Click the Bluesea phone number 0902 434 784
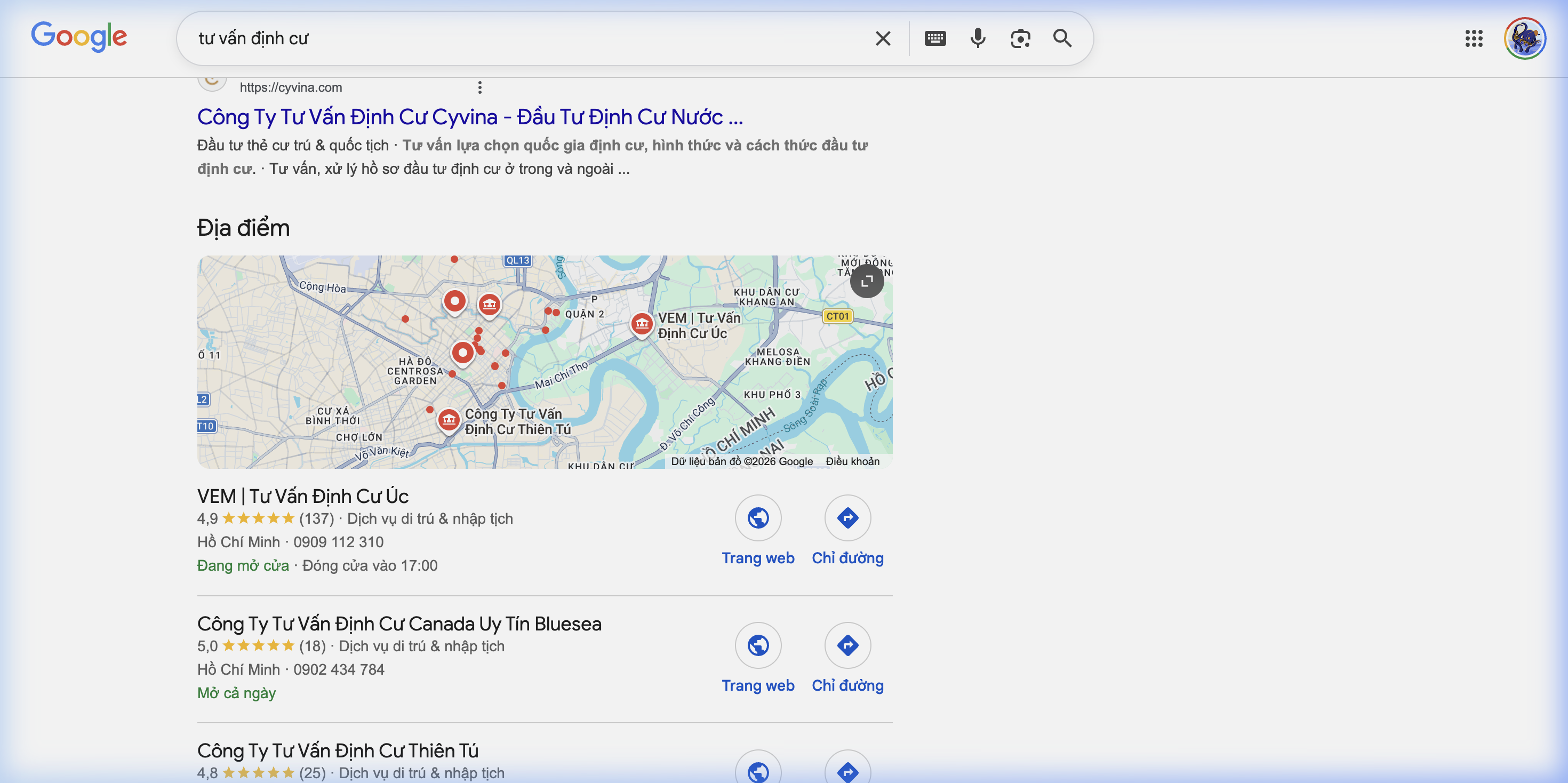The height and width of the screenshot is (783, 1568). 339,669
